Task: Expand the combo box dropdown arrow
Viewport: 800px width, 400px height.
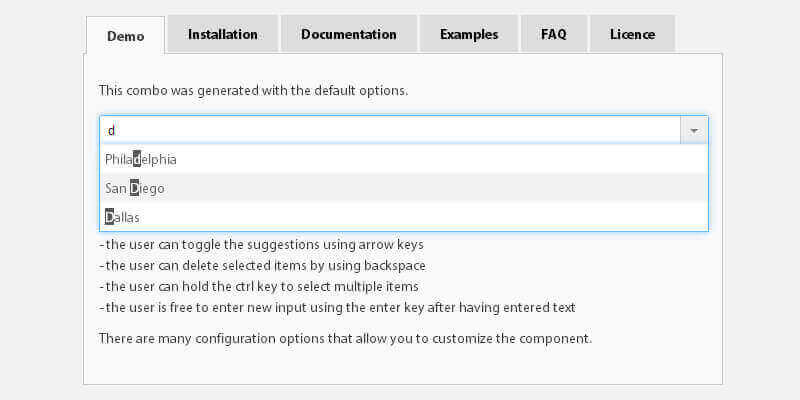Action: click(694, 130)
